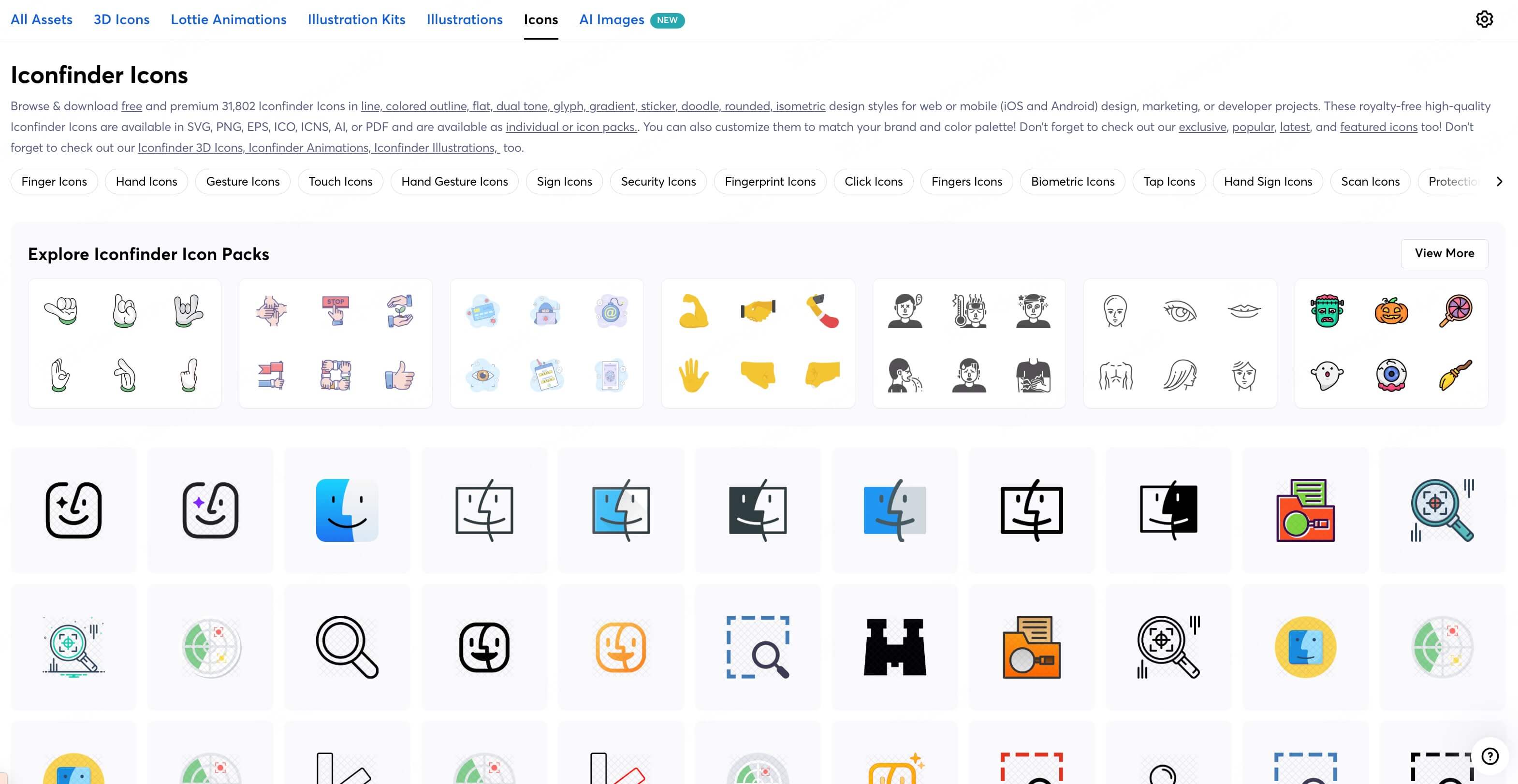The height and width of the screenshot is (784, 1518).
Task: Filter by Touch Icons tag
Action: (341, 181)
